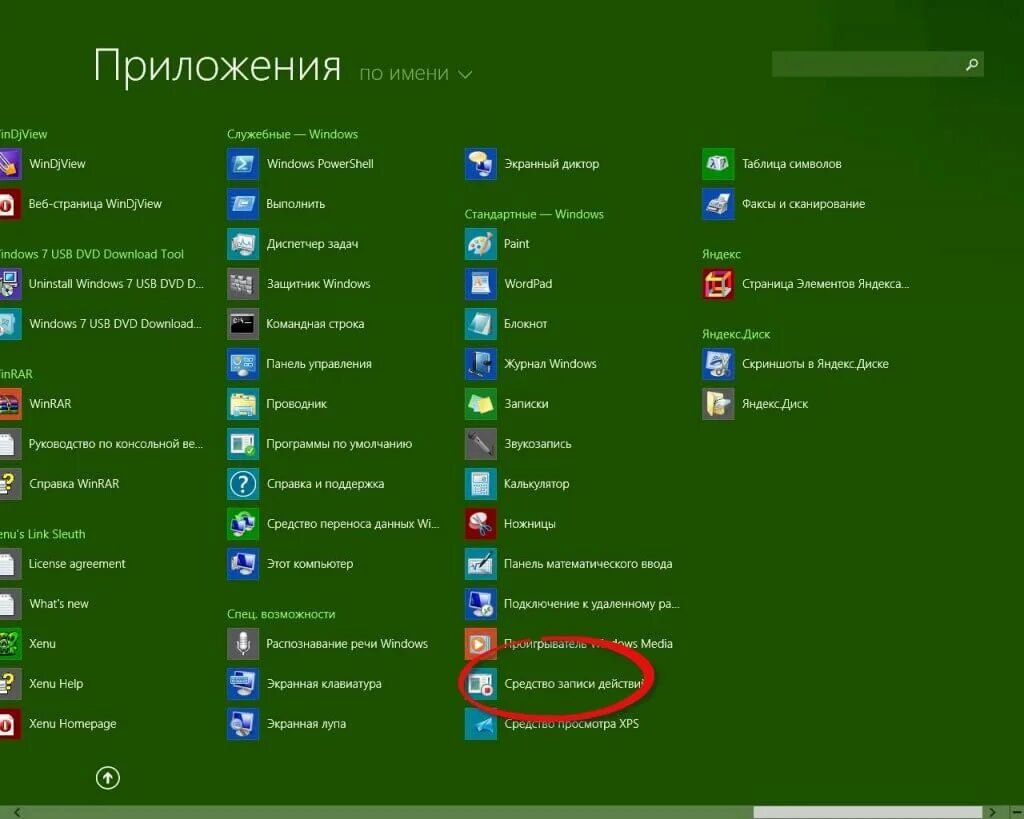Focus the apps search field

(x=877, y=64)
